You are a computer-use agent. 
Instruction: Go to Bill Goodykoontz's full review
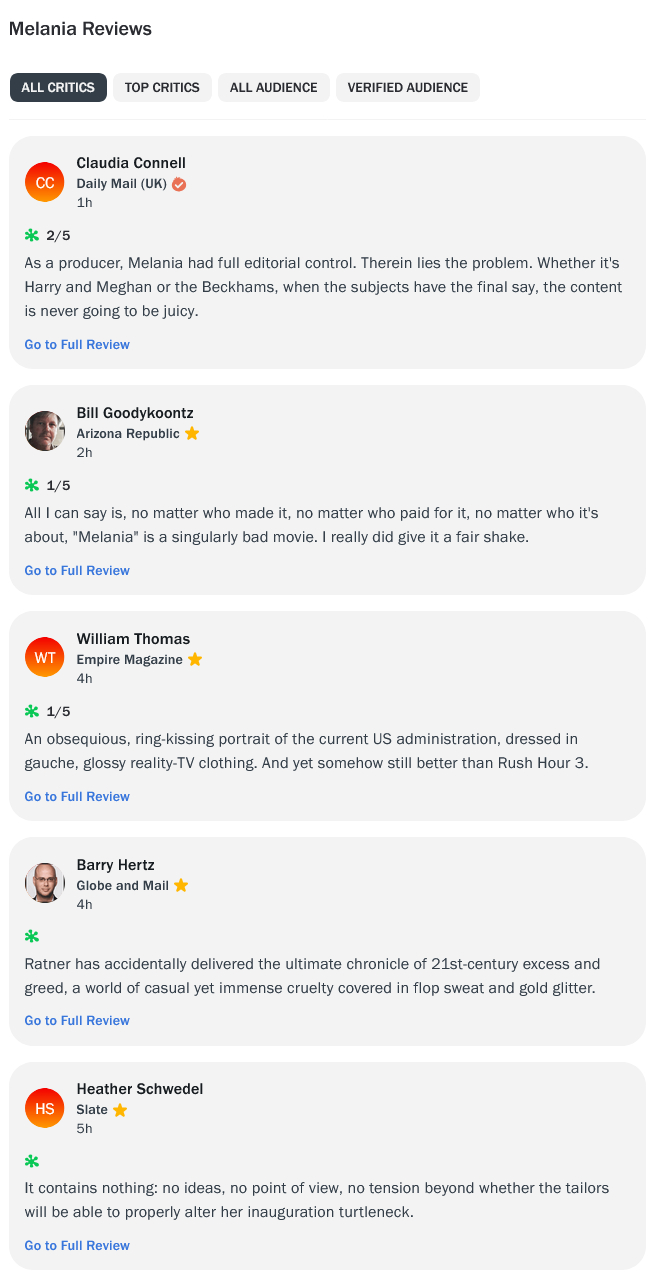(77, 571)
